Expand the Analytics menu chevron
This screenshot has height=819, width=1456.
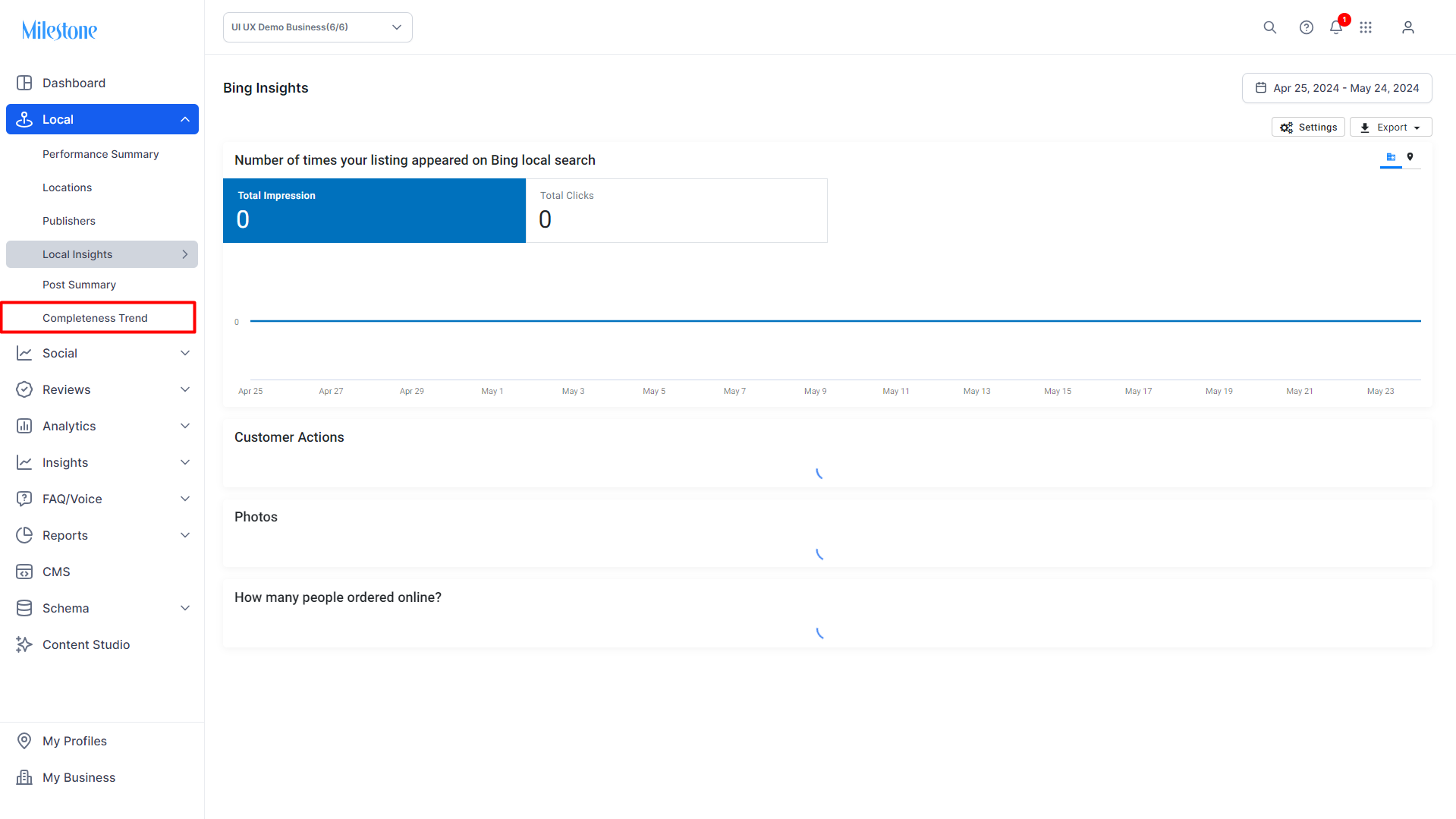tap(185, 426)
